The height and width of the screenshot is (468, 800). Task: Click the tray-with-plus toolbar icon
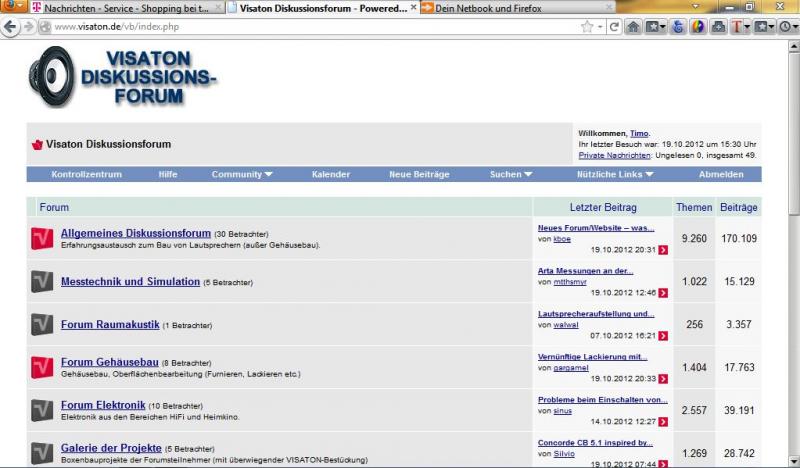[x=718, y=27]
